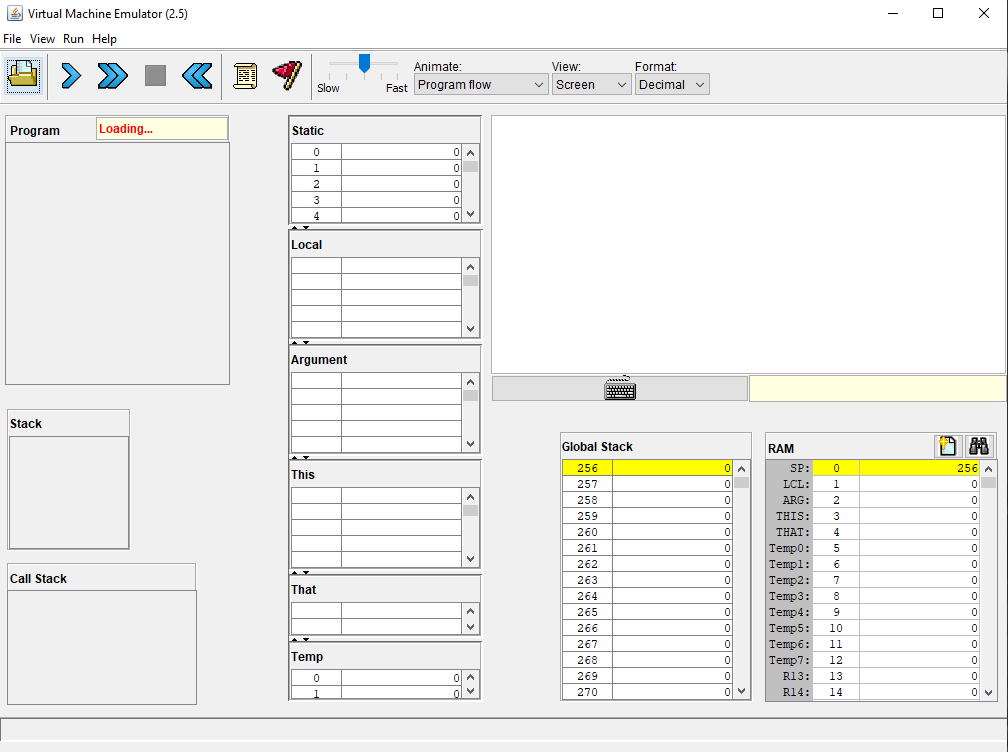The width and height of the screenshot is (1008, 752).
Task: Open the Run menu
Action: coord(73,39)
